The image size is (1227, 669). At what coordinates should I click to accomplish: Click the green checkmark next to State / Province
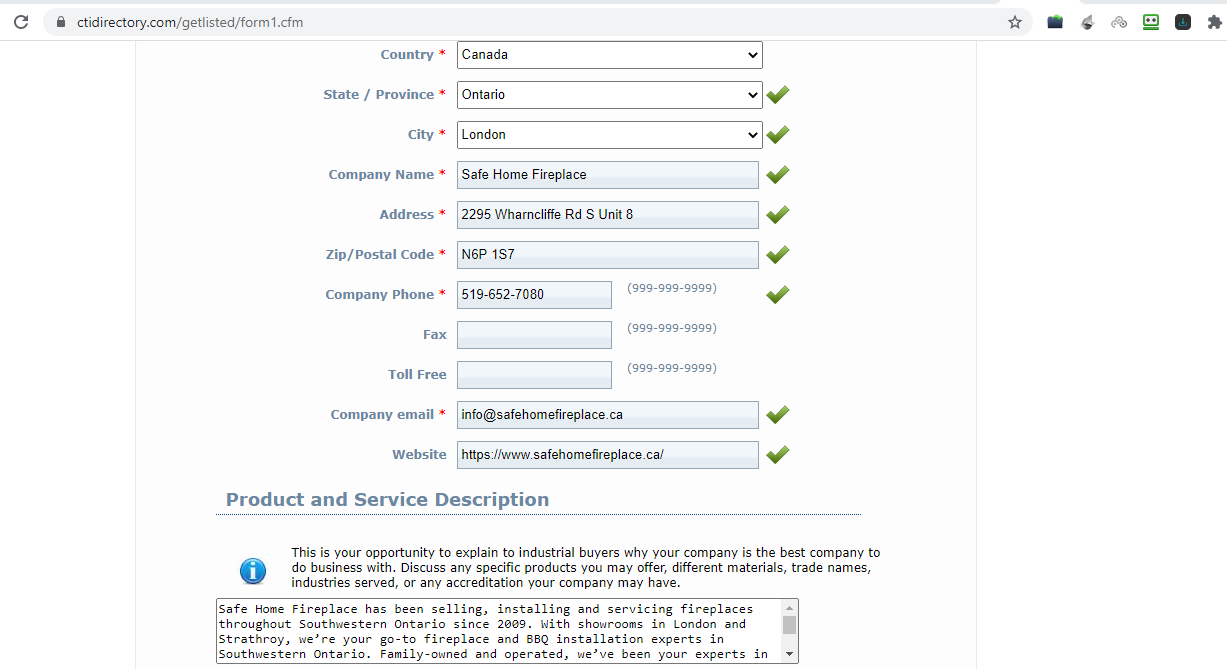click(x=778, y=95)
